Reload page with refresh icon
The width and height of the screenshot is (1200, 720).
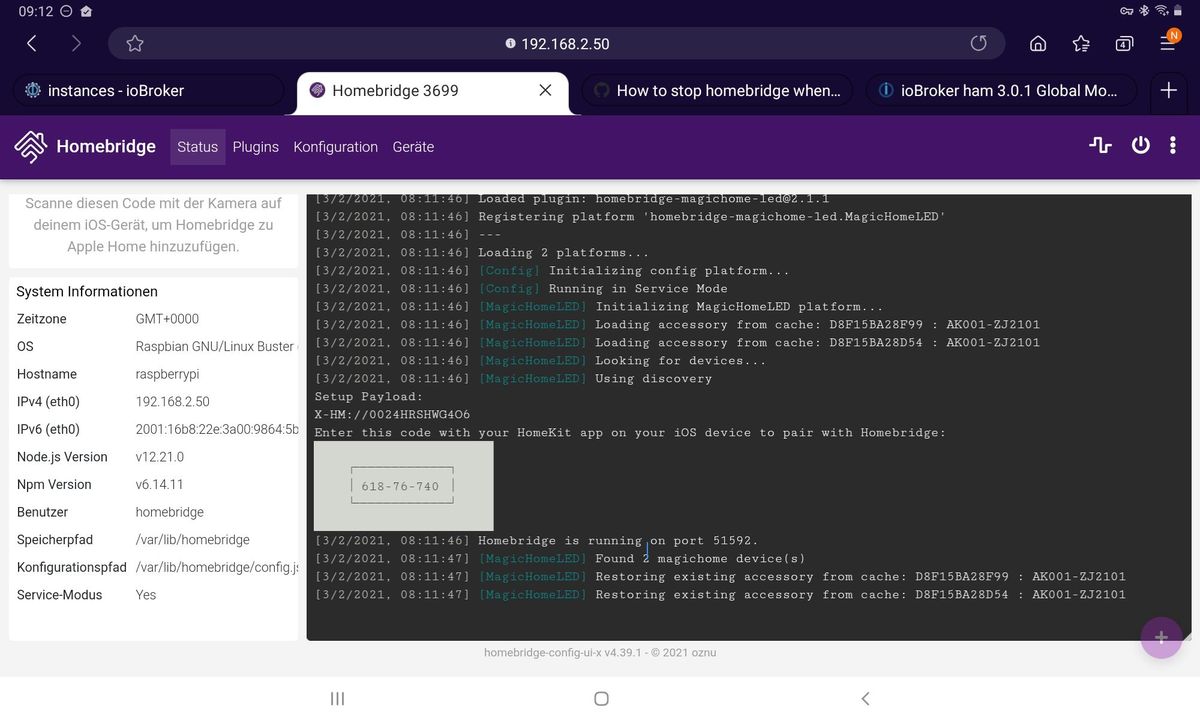coord(978,43)
